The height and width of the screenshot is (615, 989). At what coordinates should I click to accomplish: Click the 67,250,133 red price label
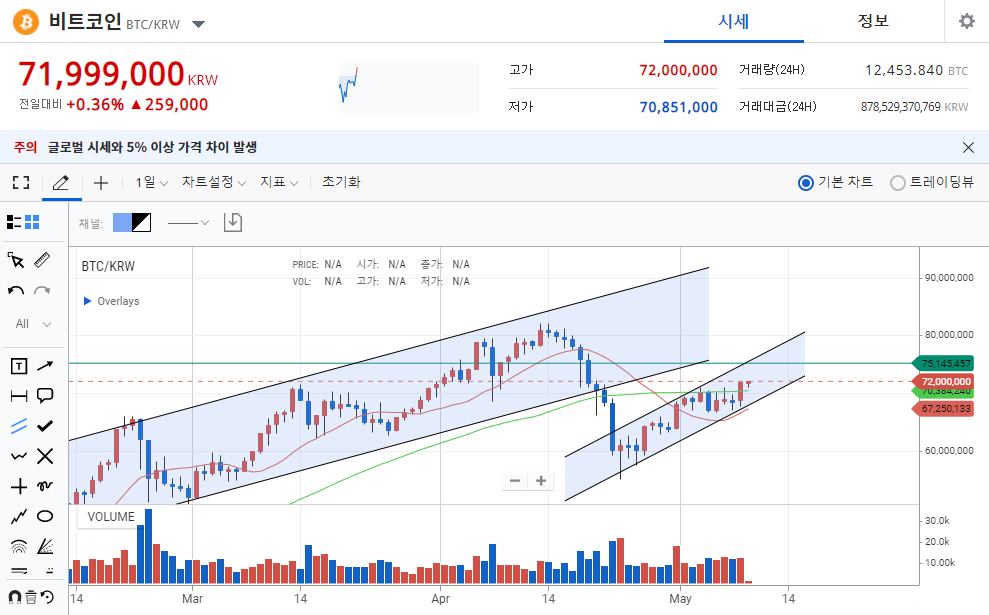coord(945,409)
